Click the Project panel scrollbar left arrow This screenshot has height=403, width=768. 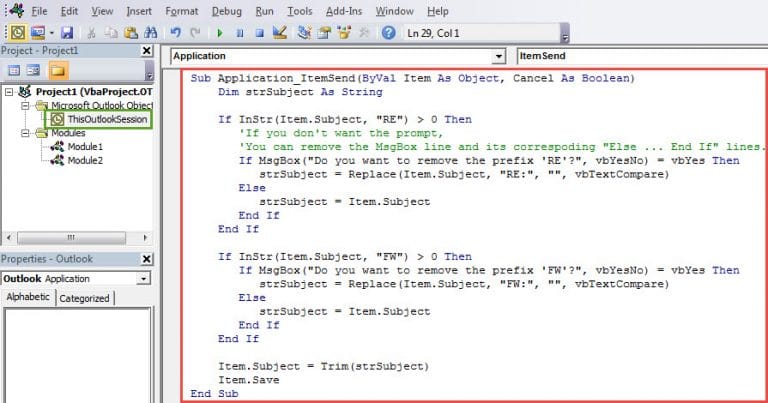pyautogui.click(x=9, y=237)
